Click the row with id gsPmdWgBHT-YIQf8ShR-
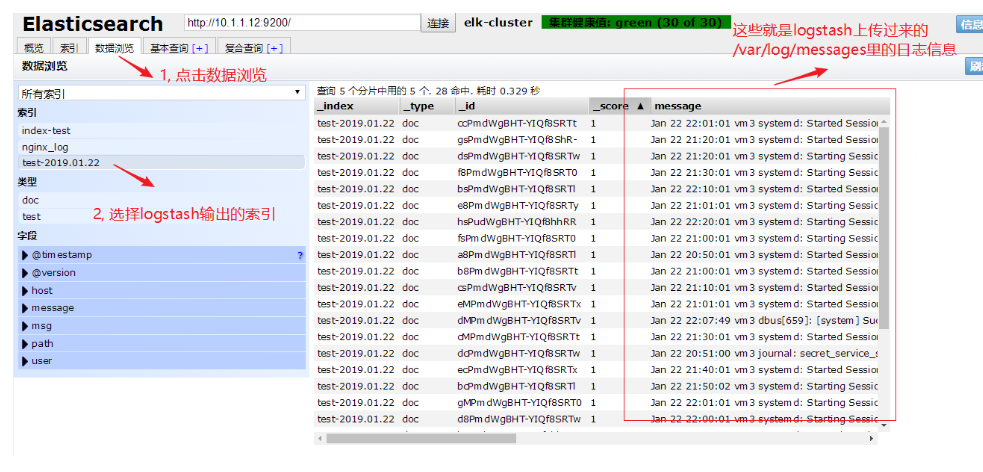 click(x=597, y=140)
